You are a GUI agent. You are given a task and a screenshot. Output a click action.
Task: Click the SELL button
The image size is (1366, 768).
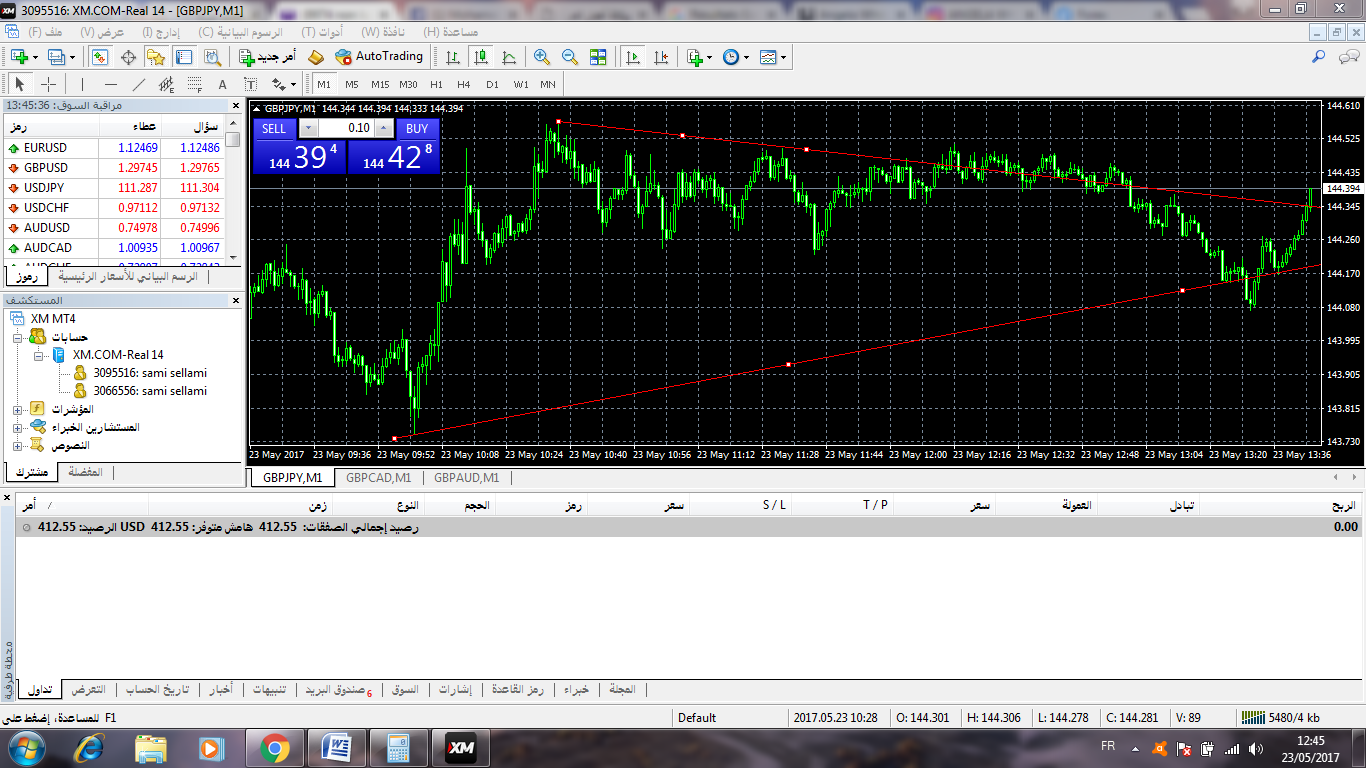click(x=274, y=128)
